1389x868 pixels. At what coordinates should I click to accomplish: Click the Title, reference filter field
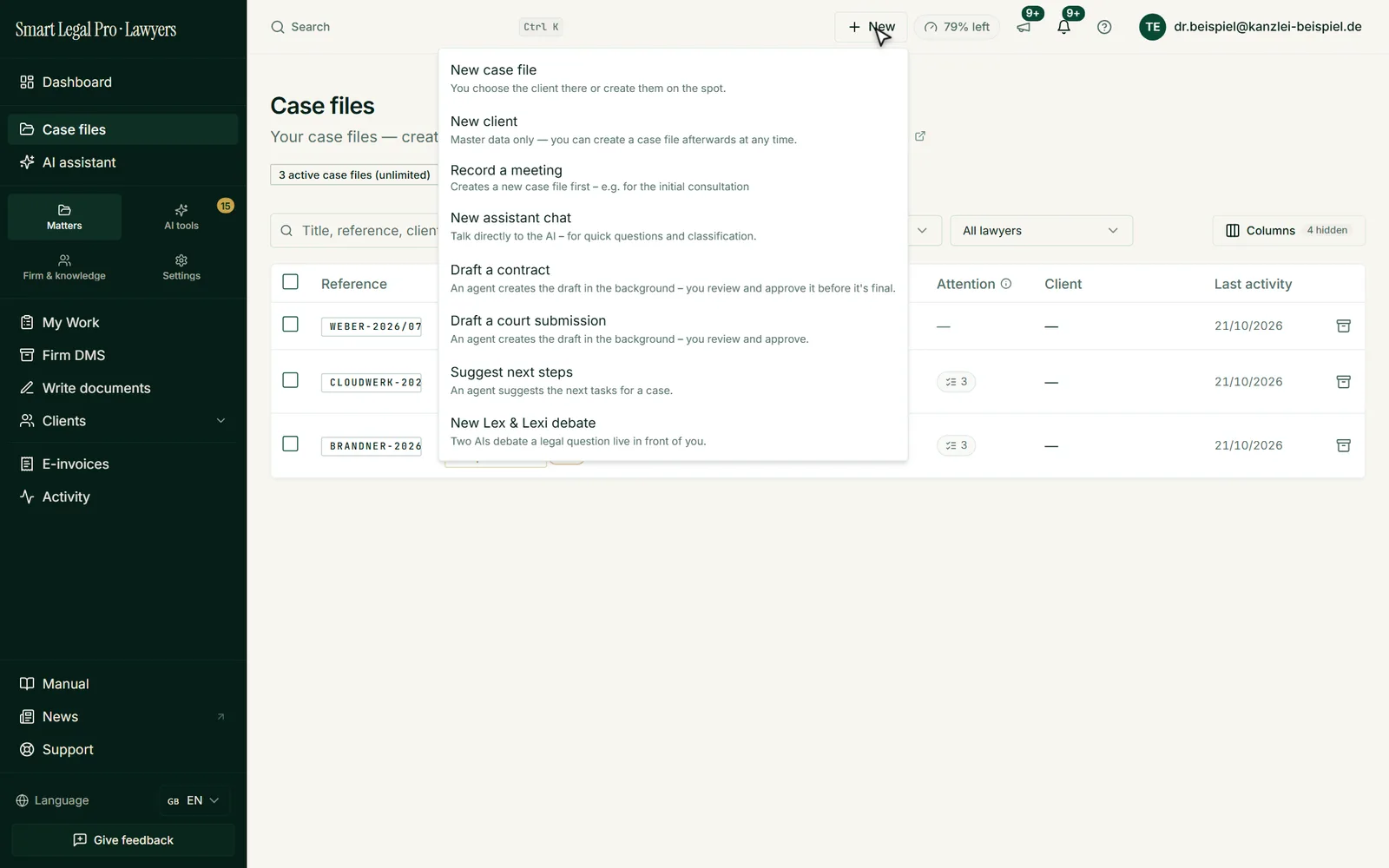click(x=356, y=231)
